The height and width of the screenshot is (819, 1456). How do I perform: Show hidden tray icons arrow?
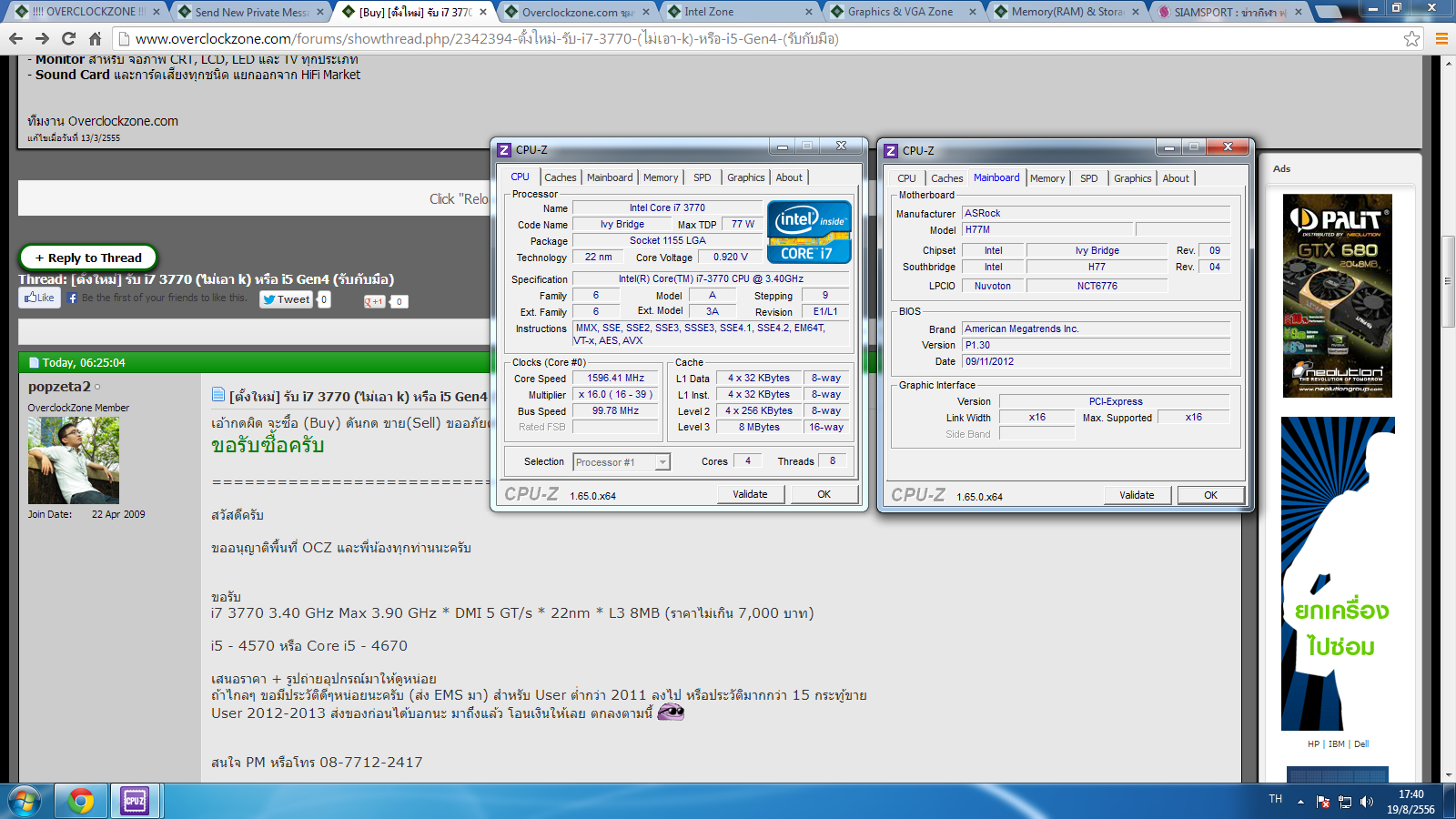pos(1300,802)
